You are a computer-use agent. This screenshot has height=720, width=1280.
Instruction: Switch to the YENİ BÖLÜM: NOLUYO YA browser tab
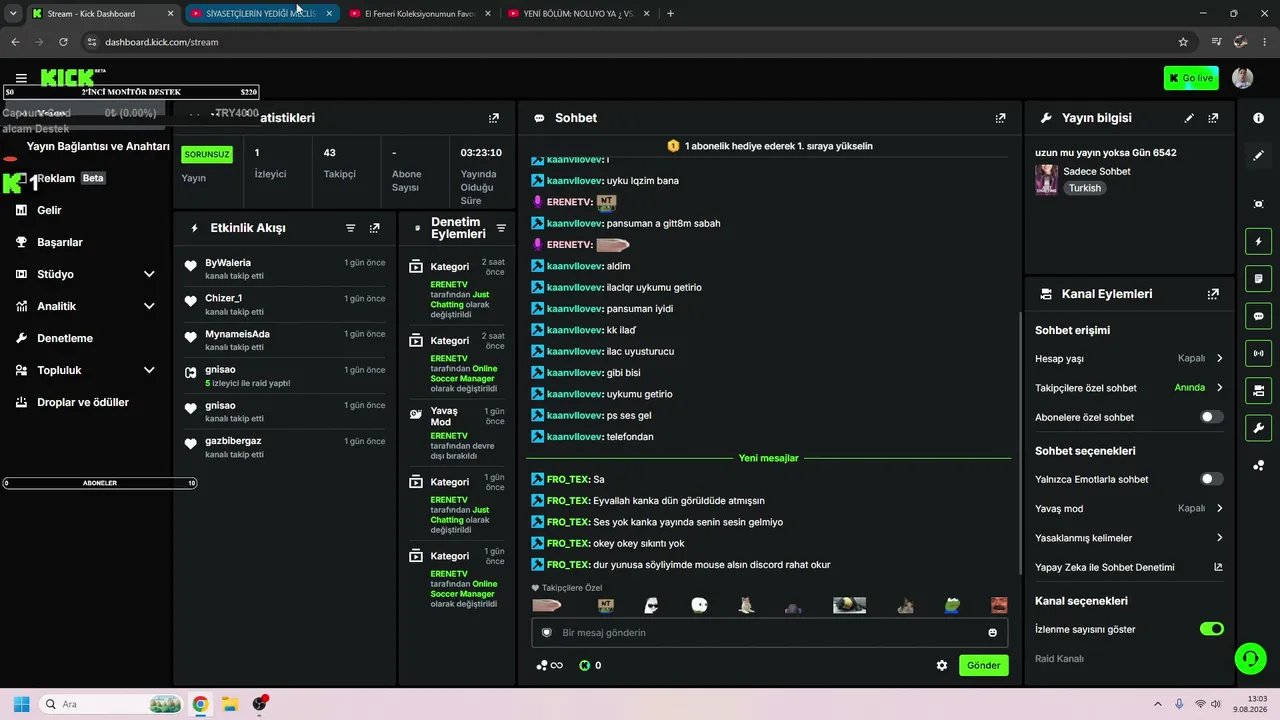click(579, 13)
